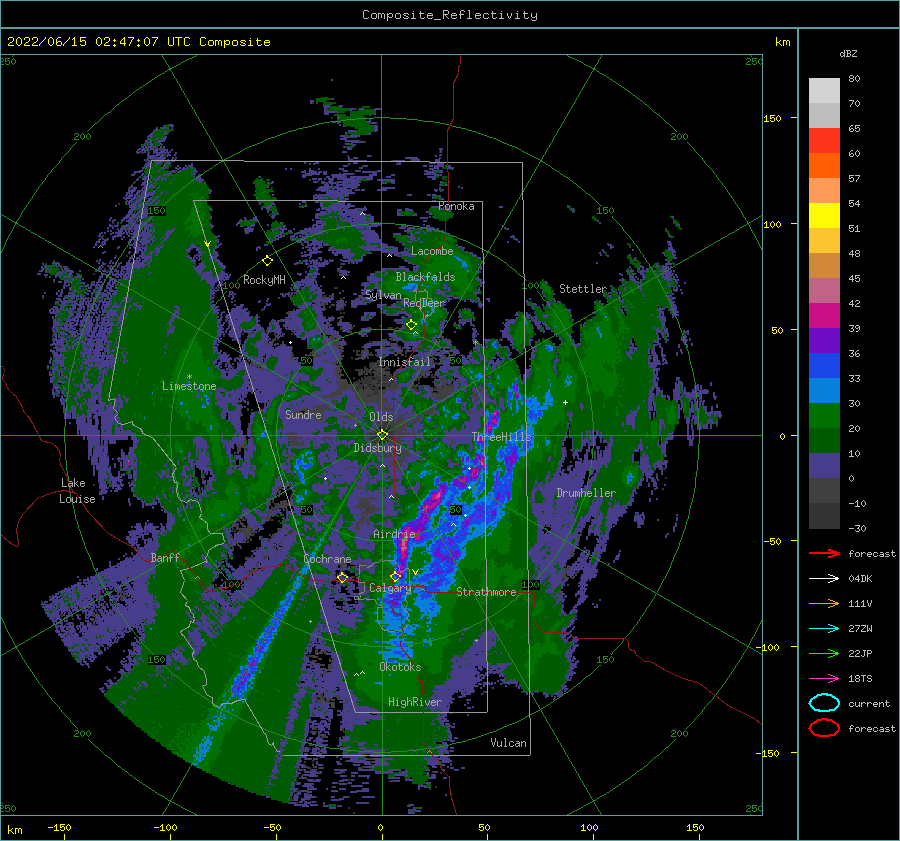Viewport: 900px width, 841px height.
Task: Click yellow diamond marker below RedDeer
Action: click(x=411, y=325)
